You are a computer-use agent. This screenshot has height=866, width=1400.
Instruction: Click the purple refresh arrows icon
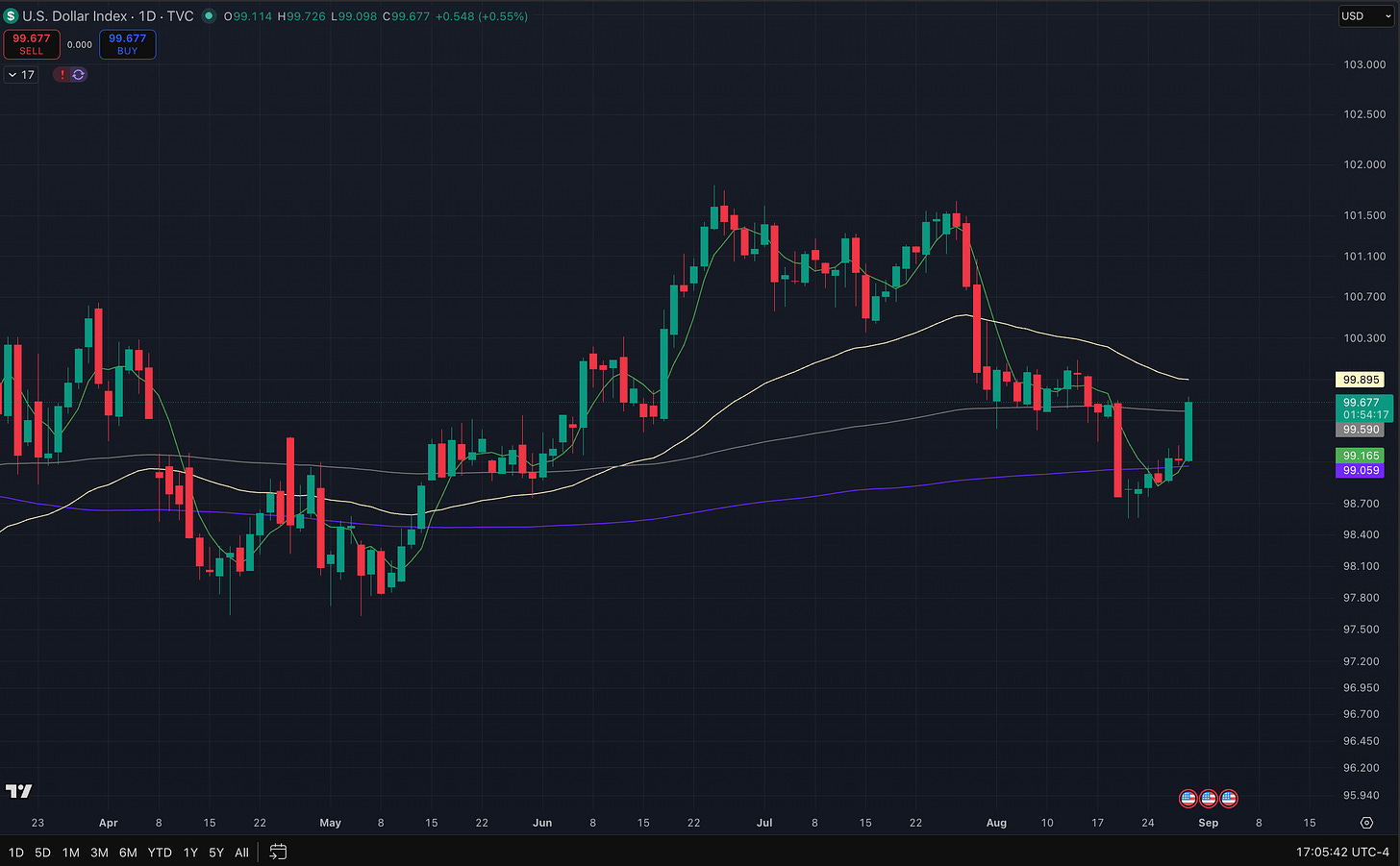78,75
